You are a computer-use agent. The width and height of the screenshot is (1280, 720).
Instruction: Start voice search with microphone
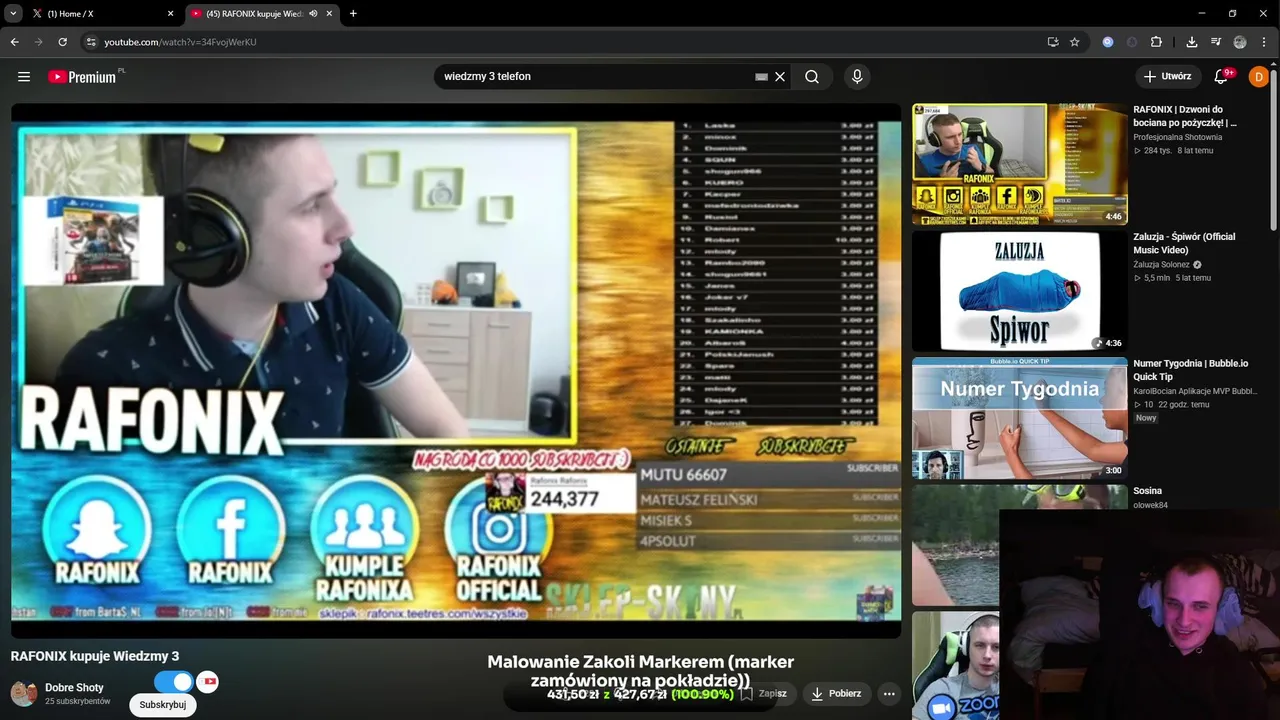pos(857,77)
